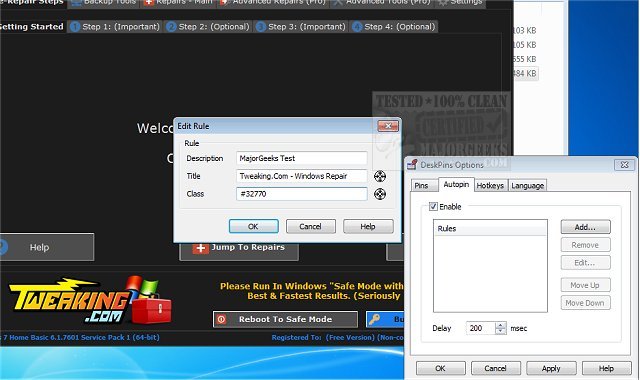This screenshot has width=640, height=380.
Task: Open Step 3: (Important) tab
Action: [301, 27]
